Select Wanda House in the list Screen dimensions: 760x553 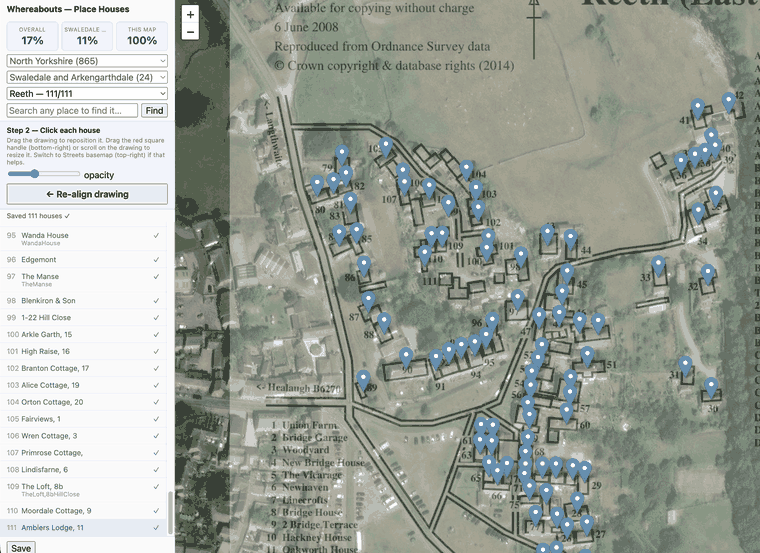(x=83, y=238)
